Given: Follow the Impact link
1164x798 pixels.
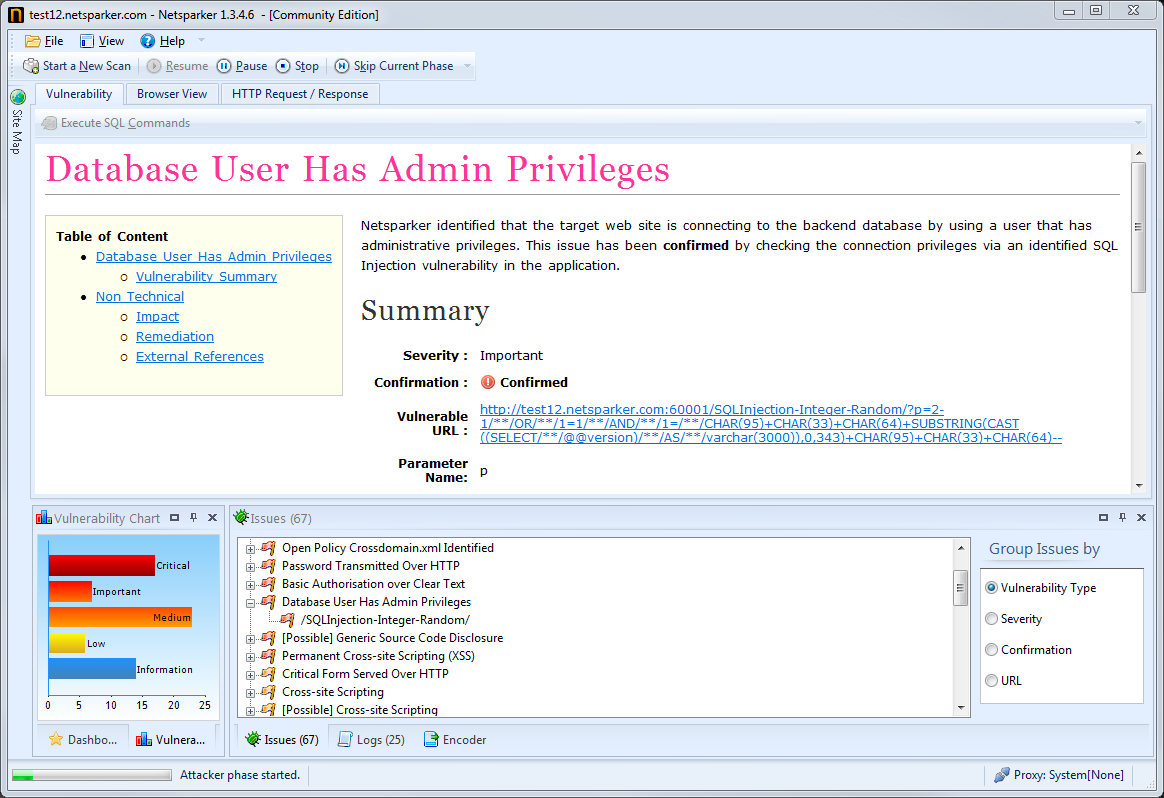Looking at the screenshot, I should coord(157,316).
